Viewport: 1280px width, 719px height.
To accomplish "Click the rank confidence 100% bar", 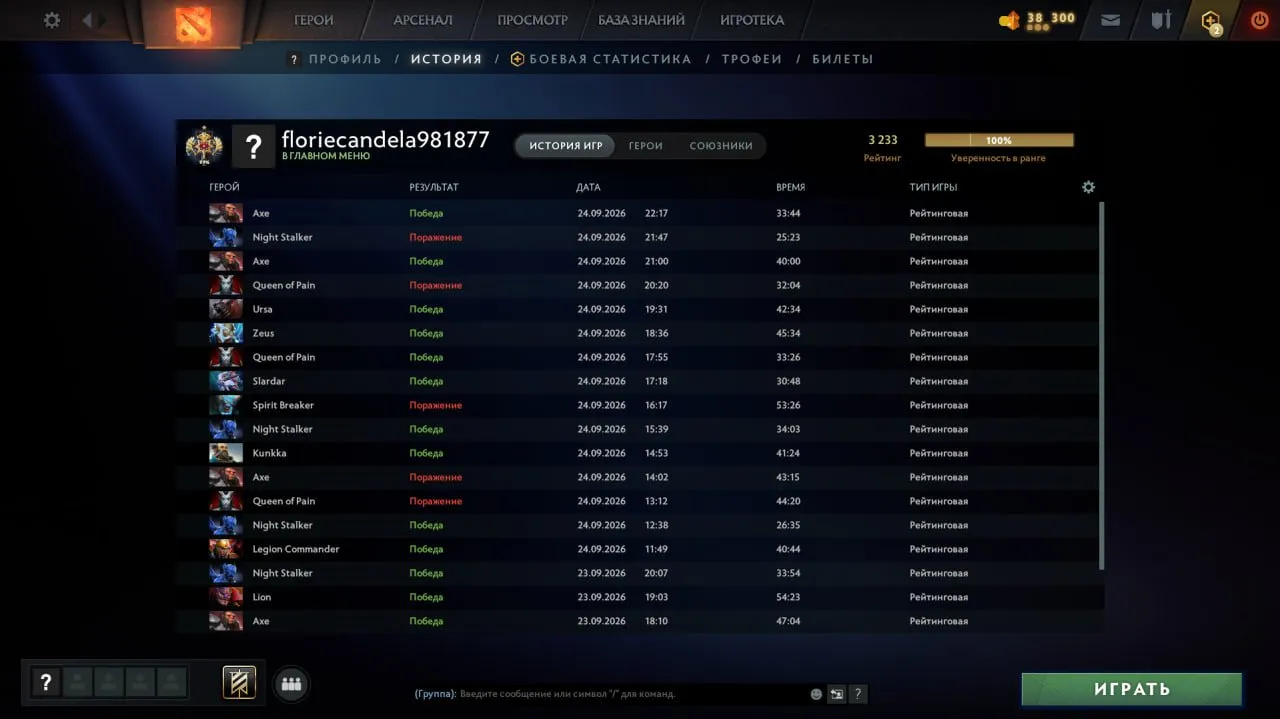I will point(999,140).
